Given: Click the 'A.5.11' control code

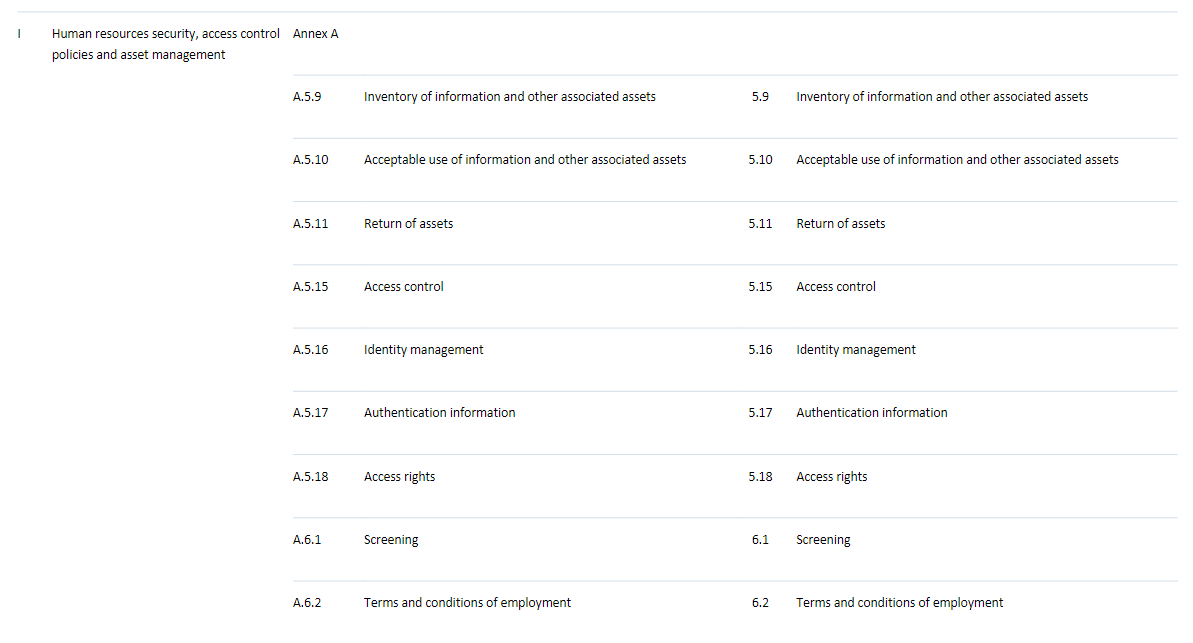Looking at the screenshot, I should (x=310, y=224).
